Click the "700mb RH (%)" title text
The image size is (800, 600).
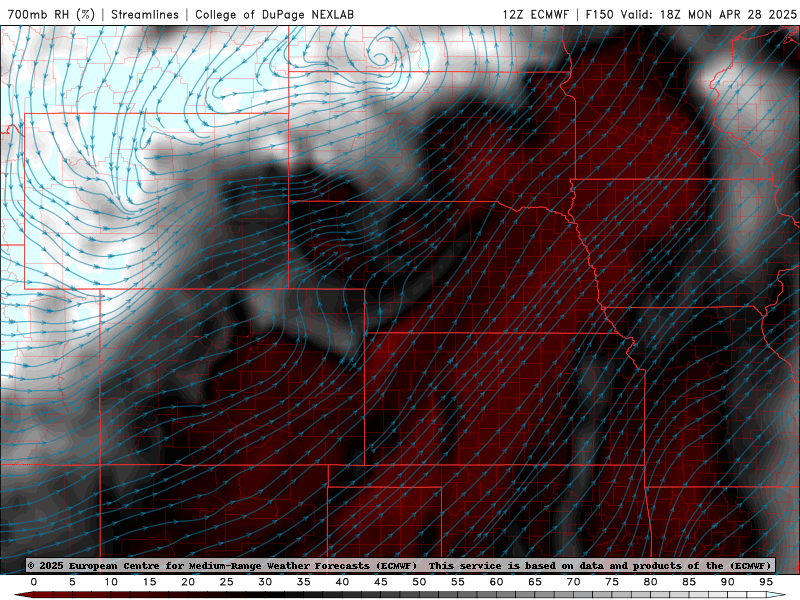click(51, 15)
